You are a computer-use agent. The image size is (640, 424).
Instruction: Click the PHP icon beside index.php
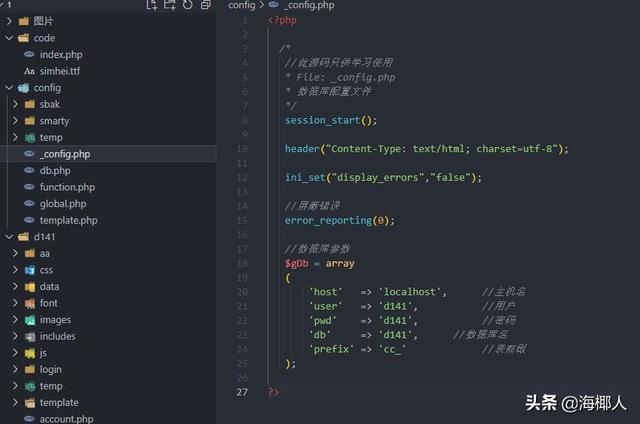(x=30, y=55)
